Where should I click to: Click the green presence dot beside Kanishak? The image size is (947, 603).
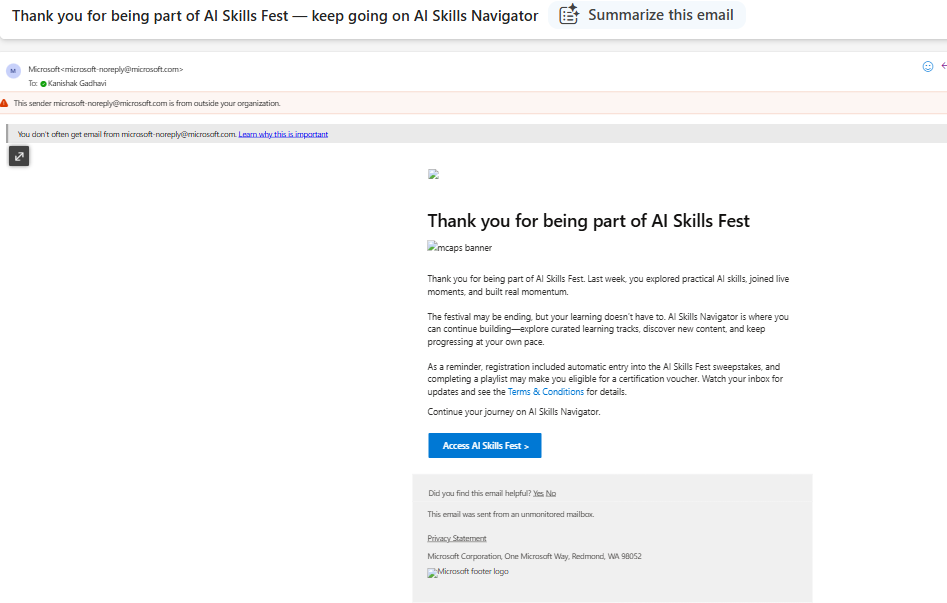coord(43,84)
